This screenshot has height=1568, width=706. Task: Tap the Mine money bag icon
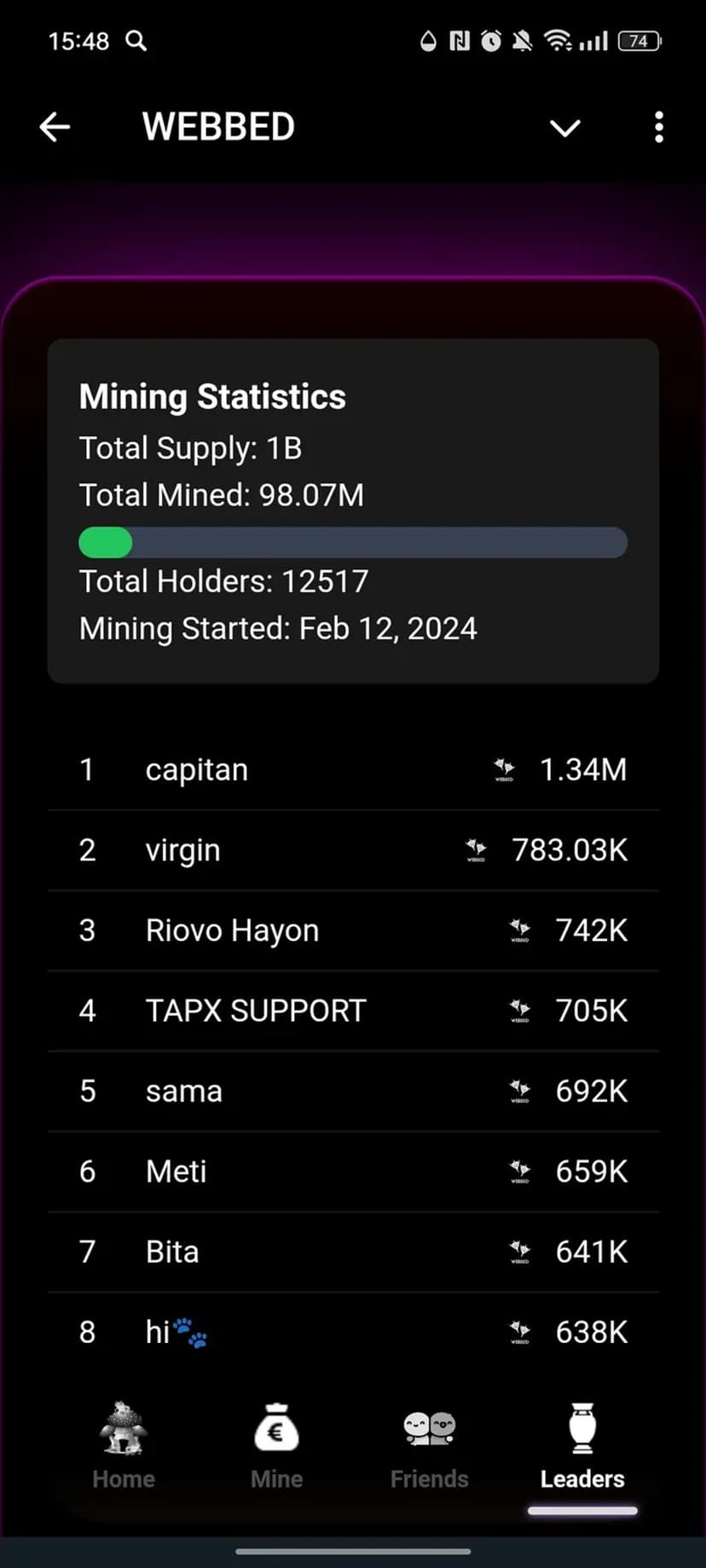(276, 1429)
